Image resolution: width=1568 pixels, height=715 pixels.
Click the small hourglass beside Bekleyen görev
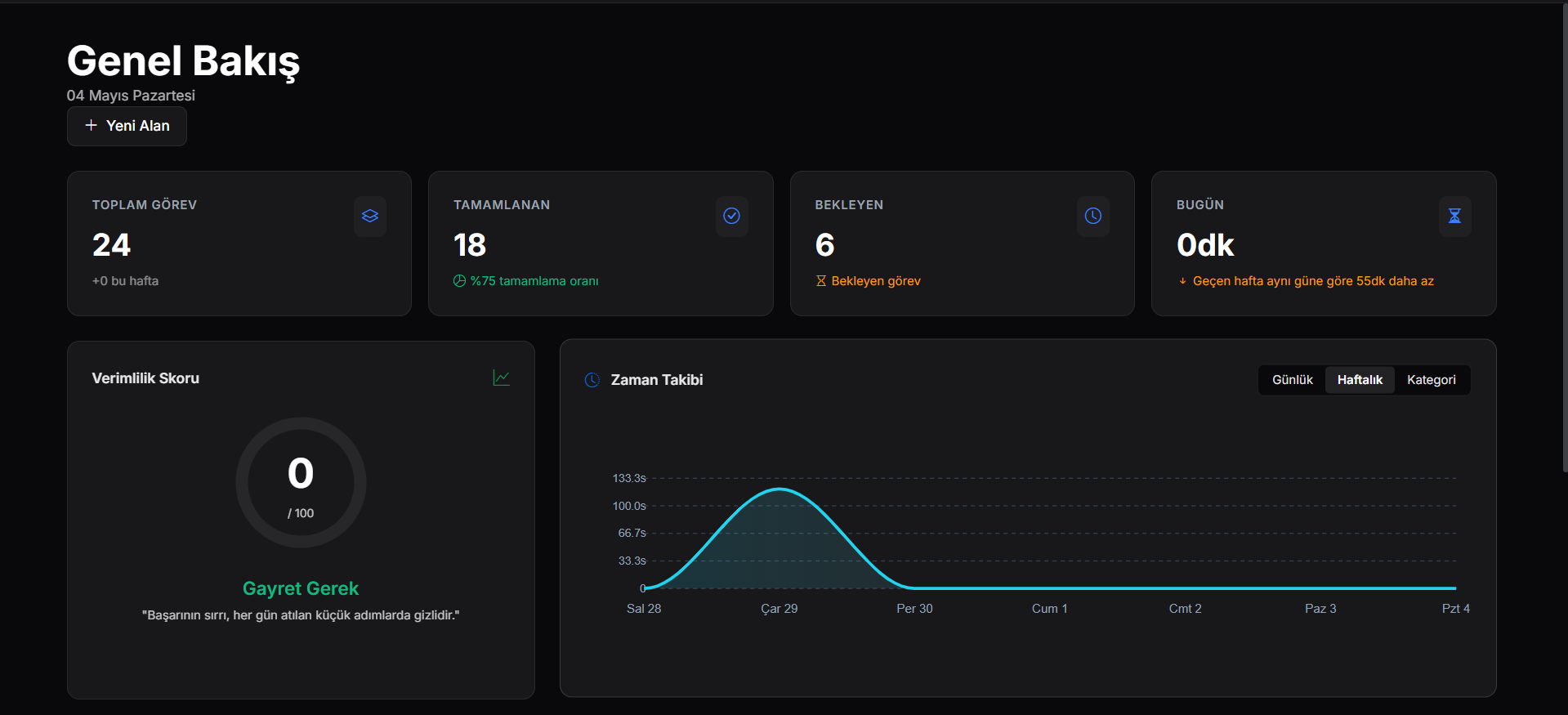(821, 281)
